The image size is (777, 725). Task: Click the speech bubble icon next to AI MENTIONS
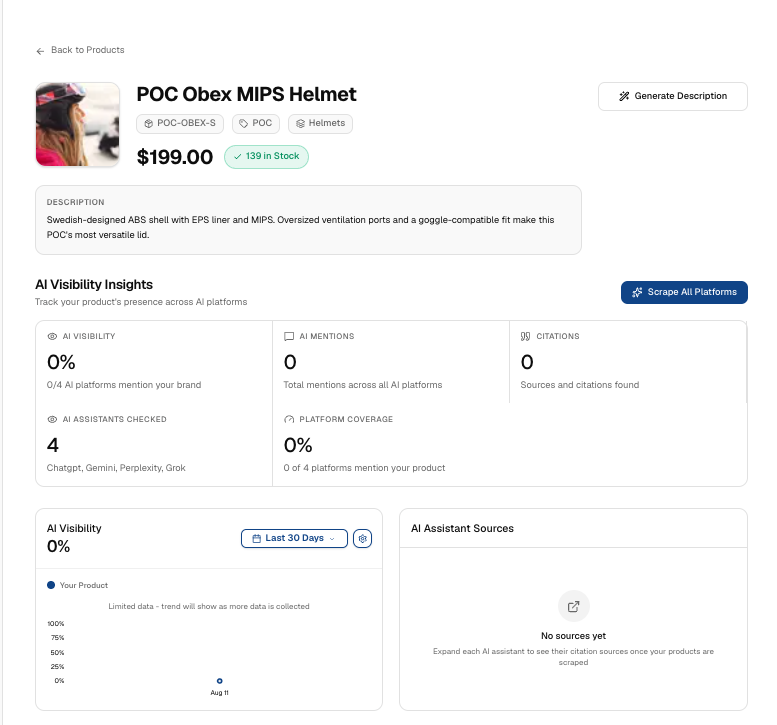point(289,336)
